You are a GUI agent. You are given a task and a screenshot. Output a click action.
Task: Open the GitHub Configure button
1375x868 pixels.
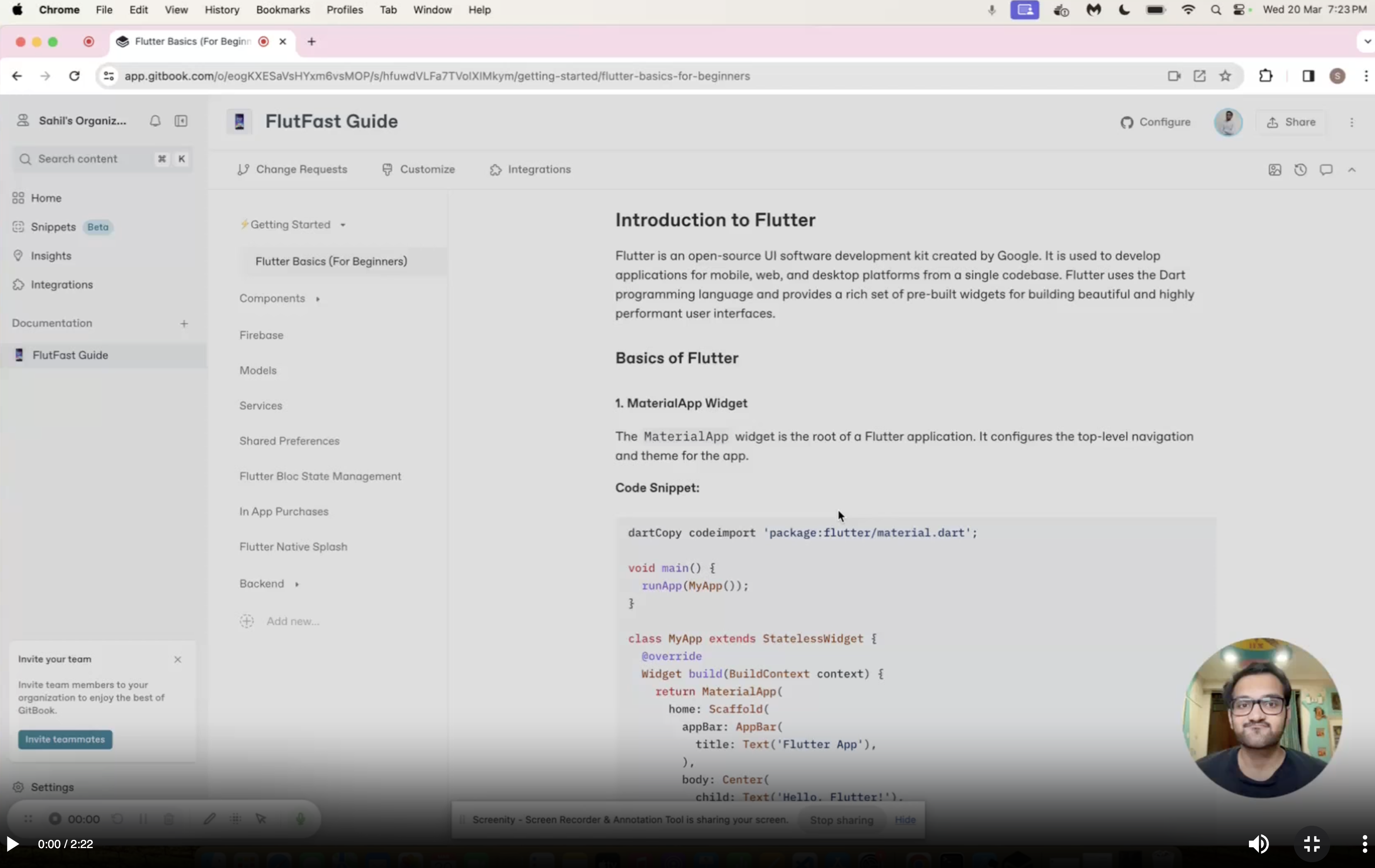click(1155, 122)
